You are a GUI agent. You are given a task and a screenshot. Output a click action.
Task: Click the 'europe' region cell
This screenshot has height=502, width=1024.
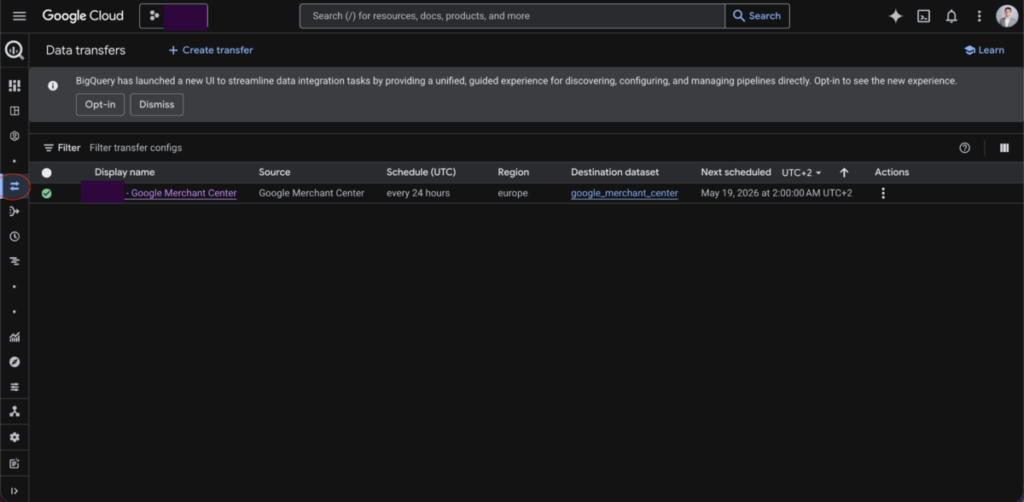point(513,193)
